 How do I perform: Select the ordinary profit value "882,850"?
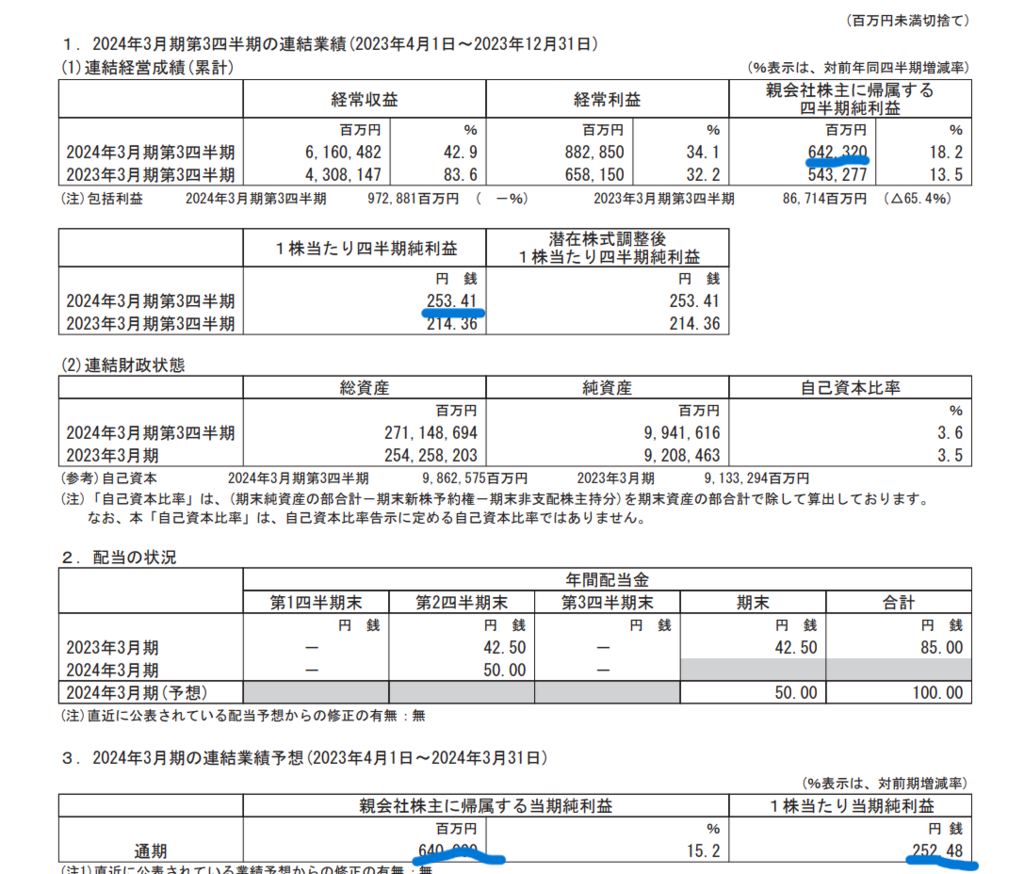(594, 152)
